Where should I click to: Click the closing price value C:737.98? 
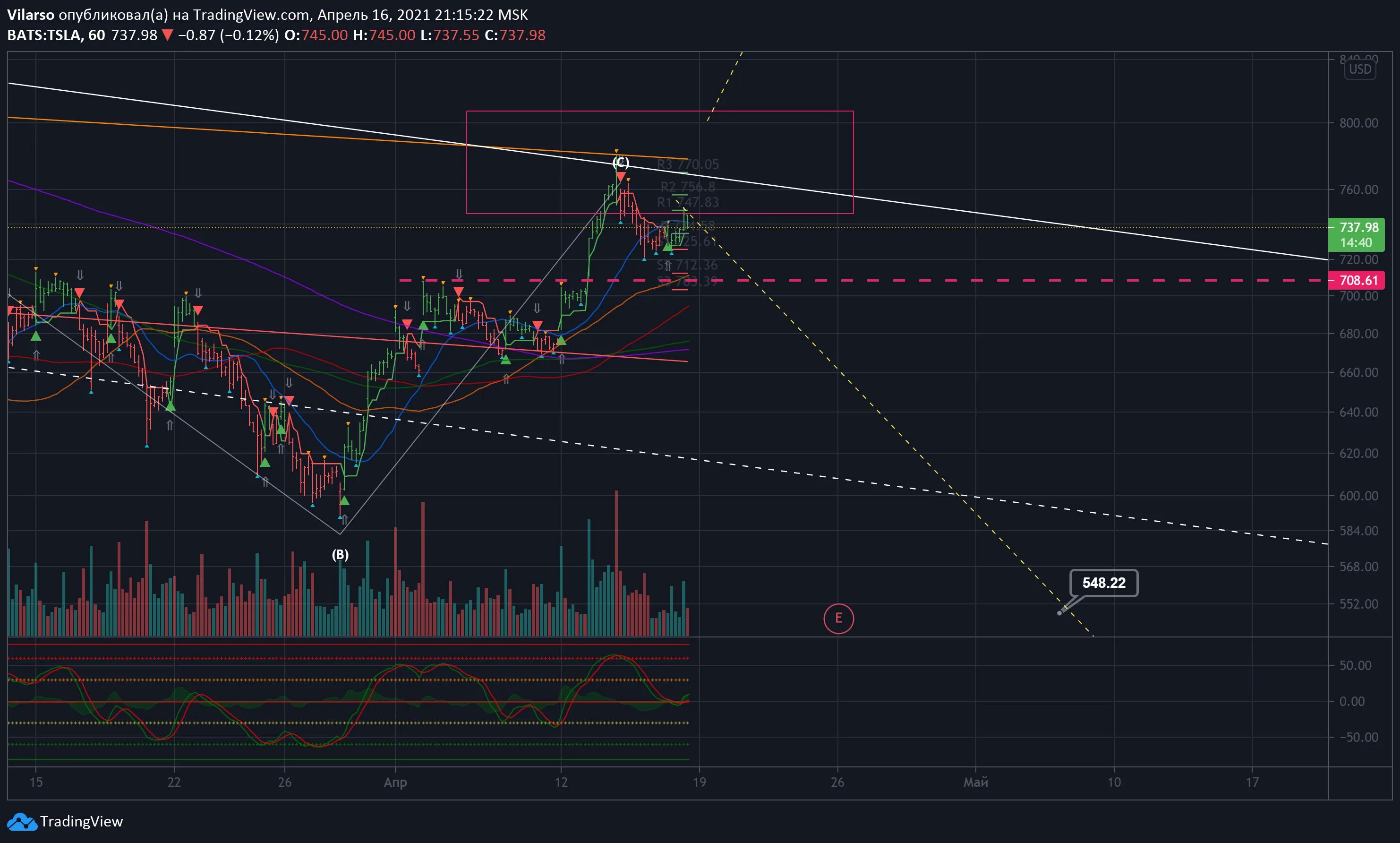[x=515, y=35]
